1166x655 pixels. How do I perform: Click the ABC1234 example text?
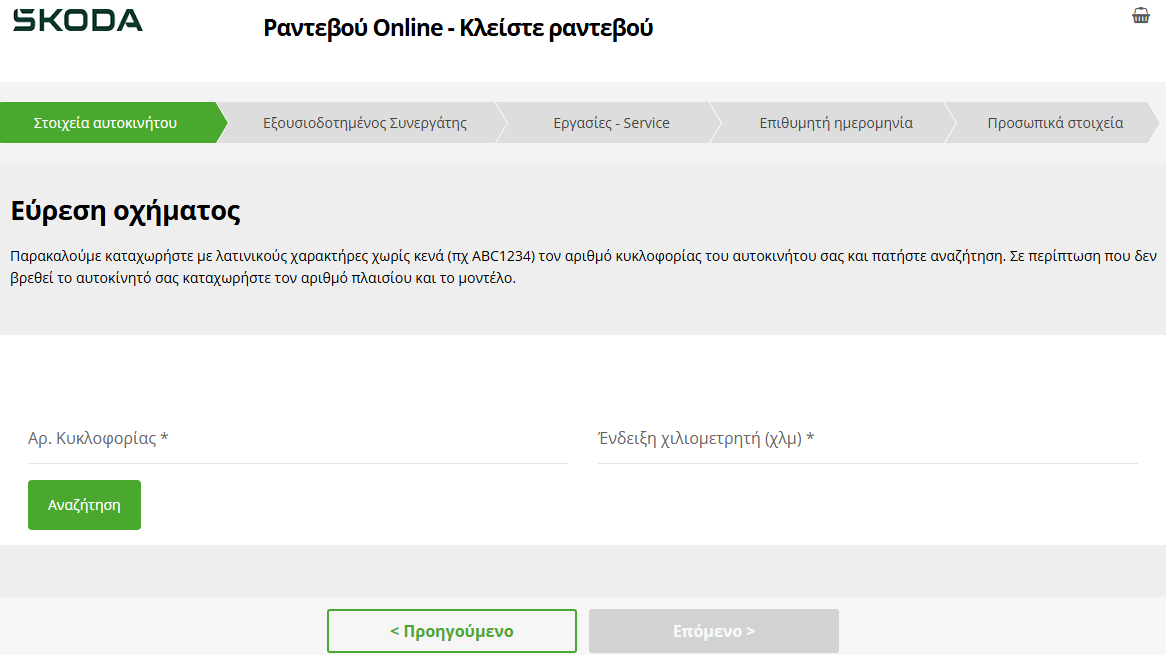(x=506, y=257)
